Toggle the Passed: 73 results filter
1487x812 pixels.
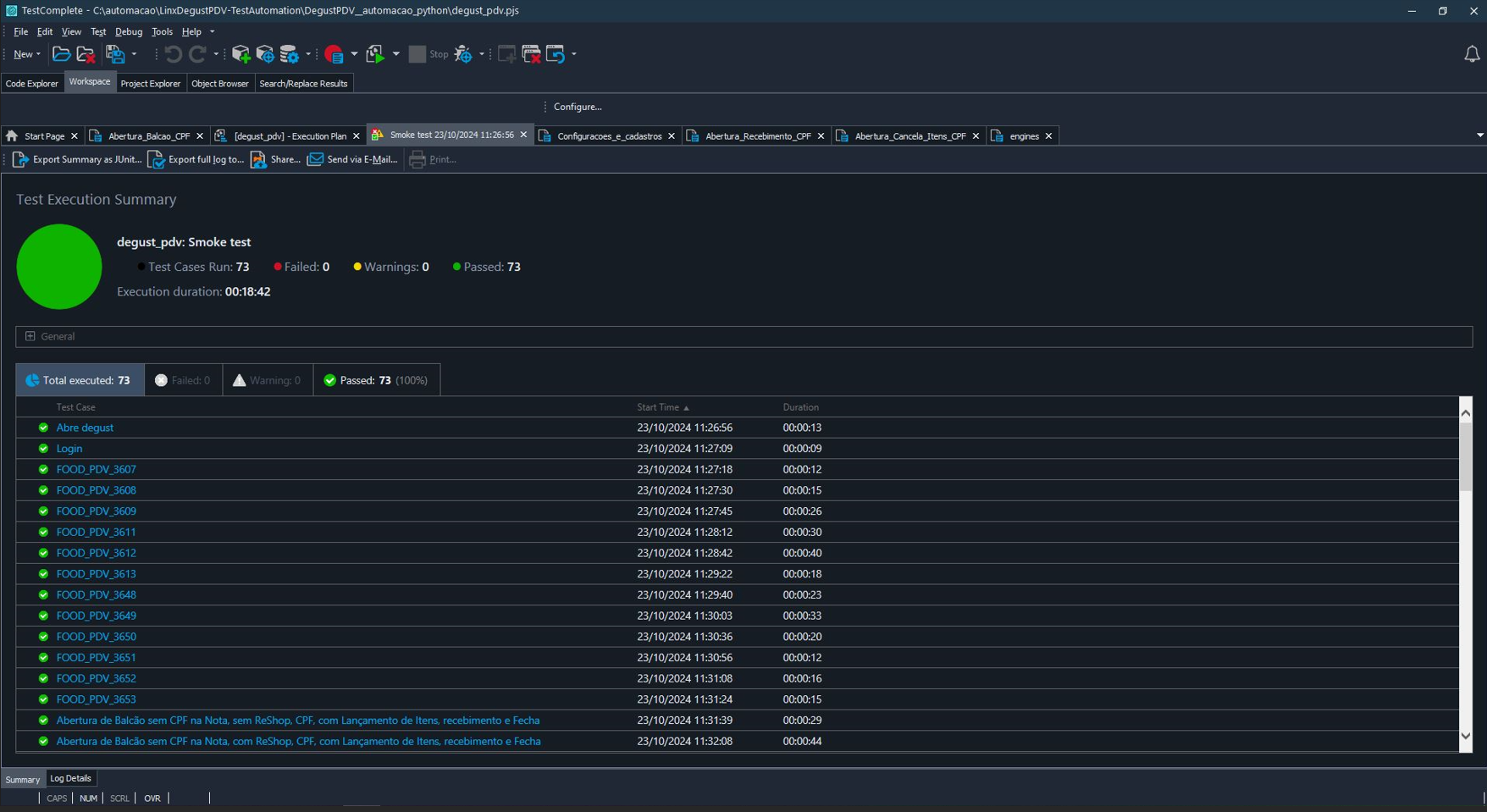376,380
